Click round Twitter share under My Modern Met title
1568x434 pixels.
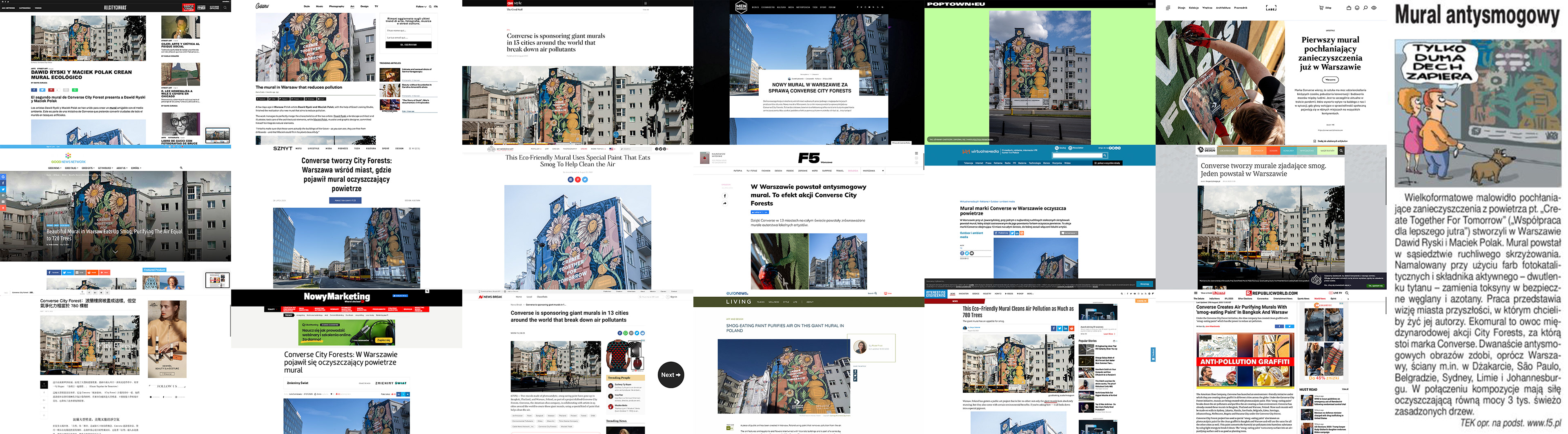[585, 180]
